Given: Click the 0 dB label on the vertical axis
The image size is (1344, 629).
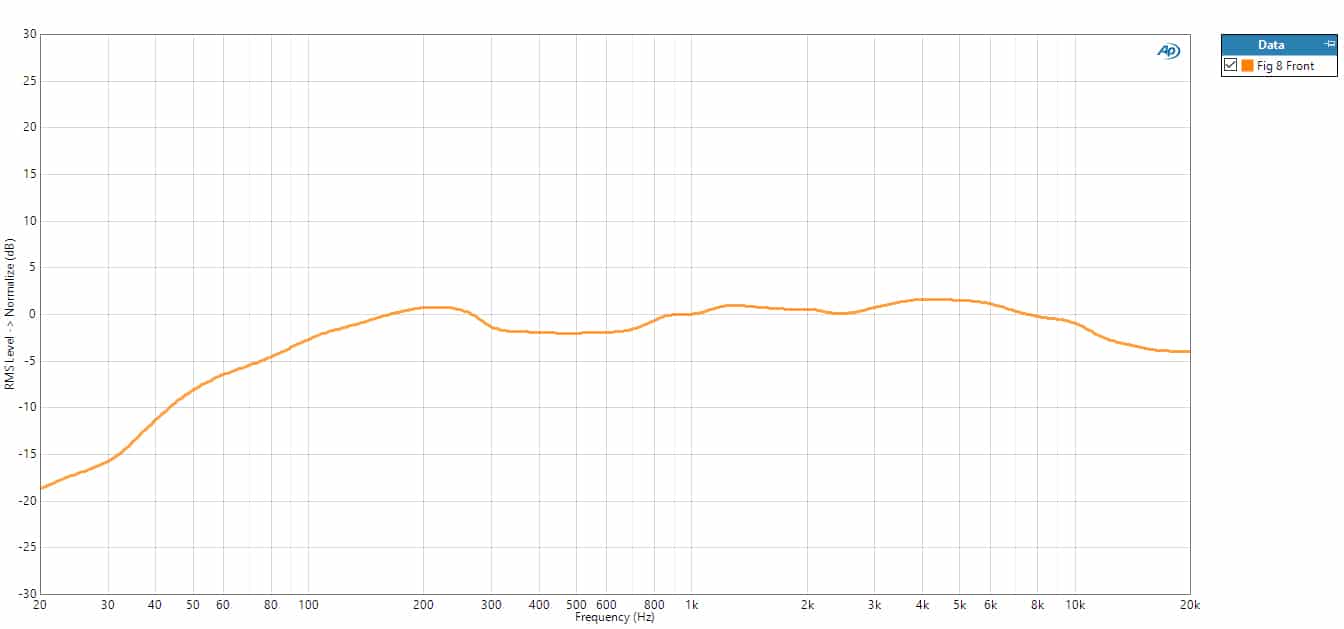Looking at the screenshot, I should 32,314.
